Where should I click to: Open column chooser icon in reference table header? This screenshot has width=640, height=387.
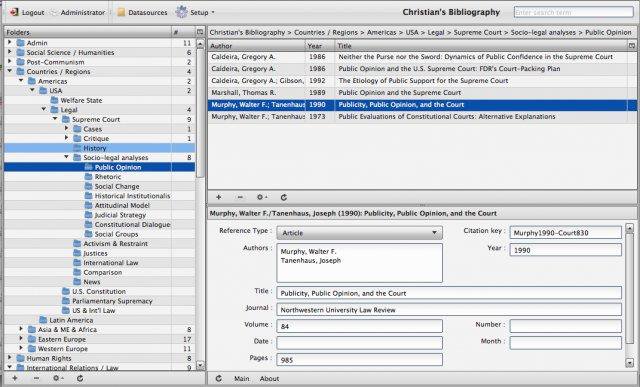click(x=632, y=46)
